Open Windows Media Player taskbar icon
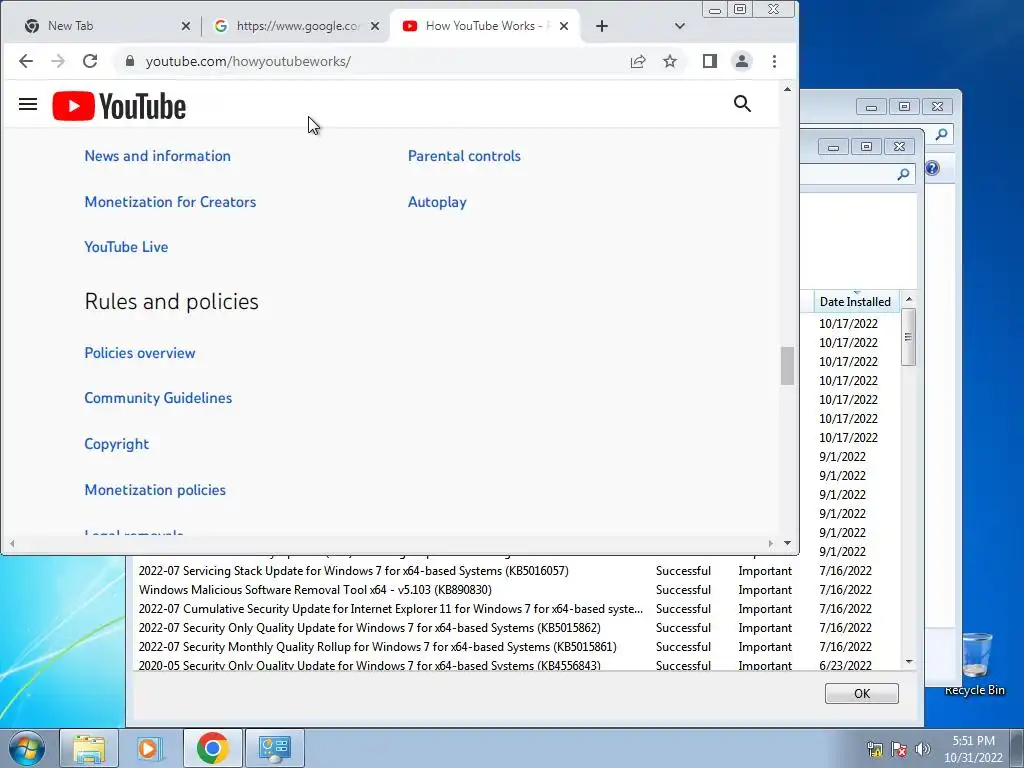 pos(149,748)
